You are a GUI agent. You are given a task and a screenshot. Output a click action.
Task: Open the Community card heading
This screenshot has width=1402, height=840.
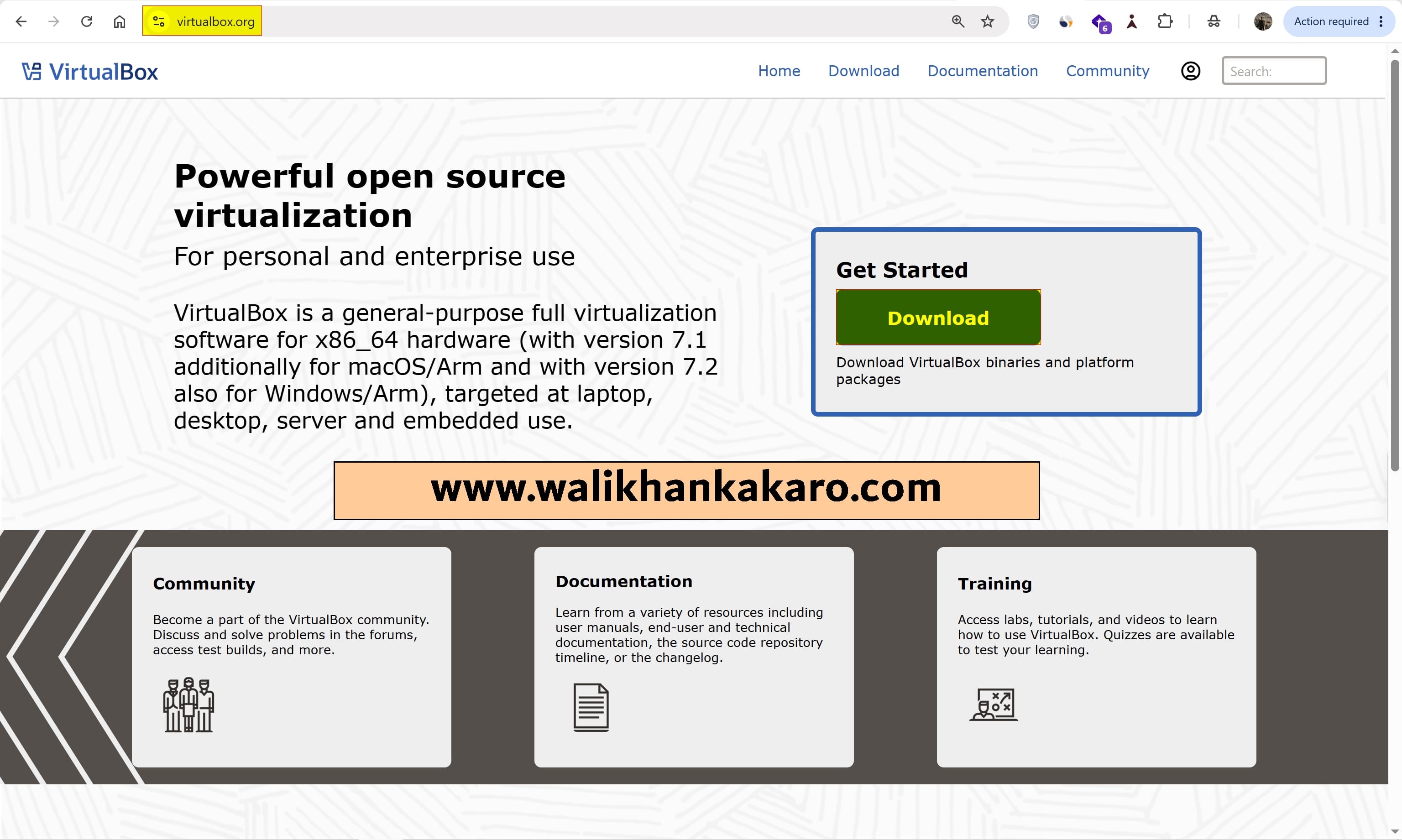[x=204, y=584]
